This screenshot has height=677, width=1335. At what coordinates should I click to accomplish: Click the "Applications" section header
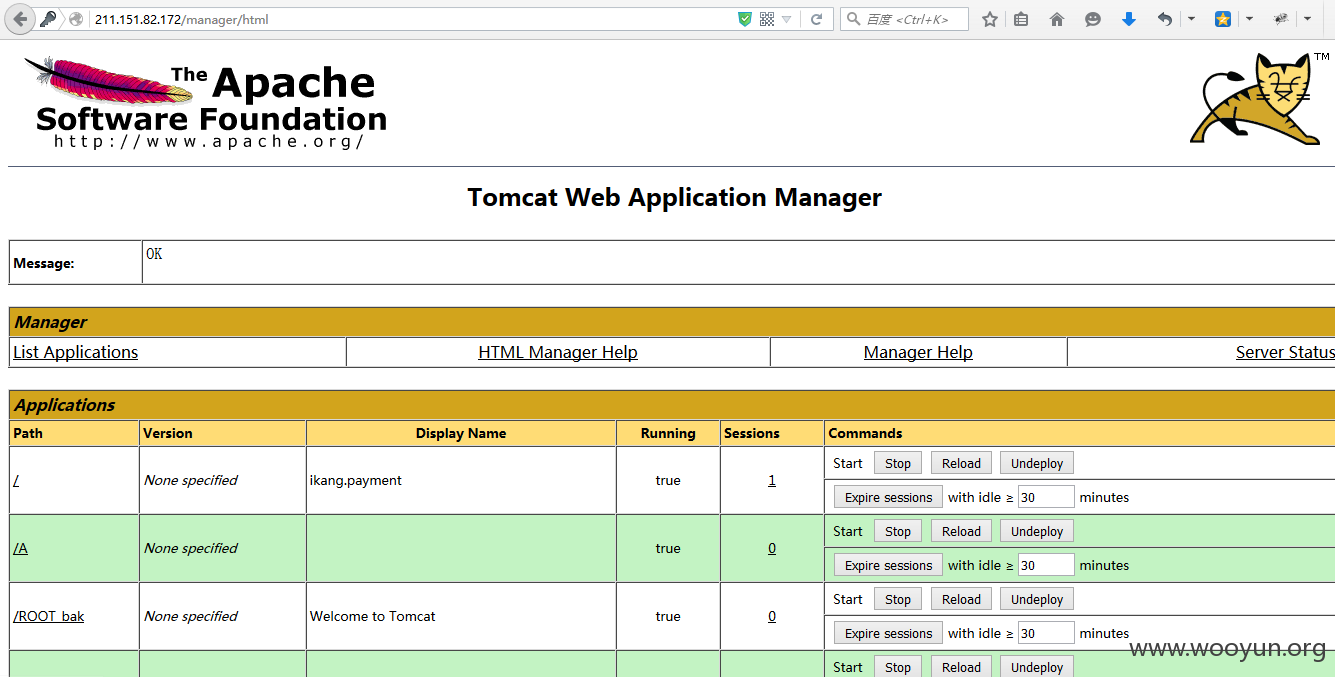coord(65,404)
